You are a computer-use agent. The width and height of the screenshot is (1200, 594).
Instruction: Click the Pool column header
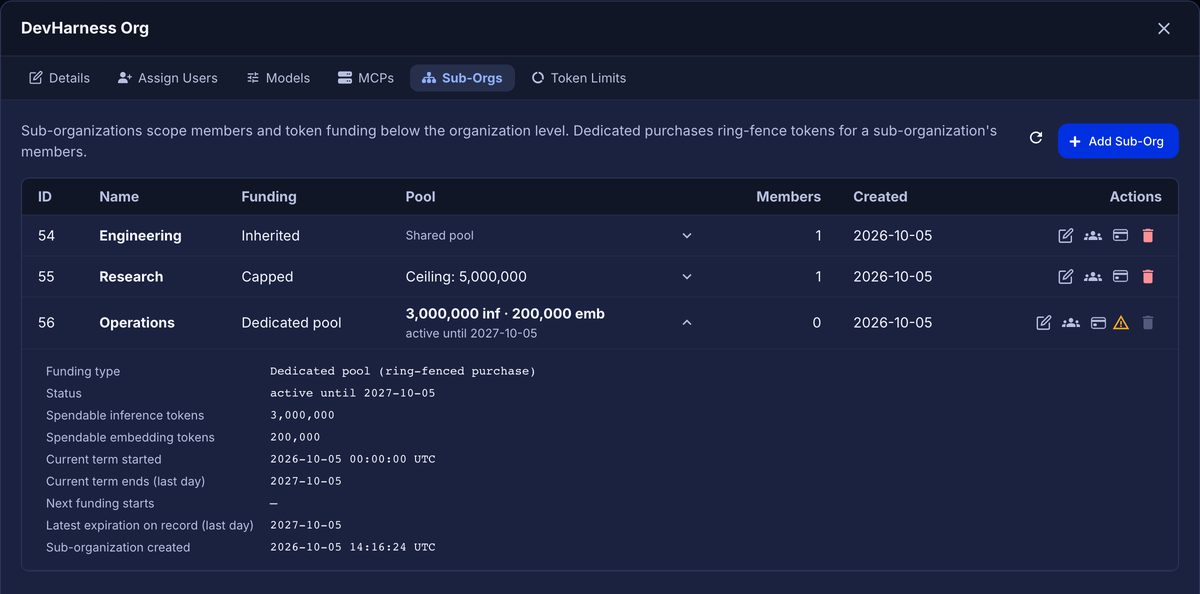[420, 197]
